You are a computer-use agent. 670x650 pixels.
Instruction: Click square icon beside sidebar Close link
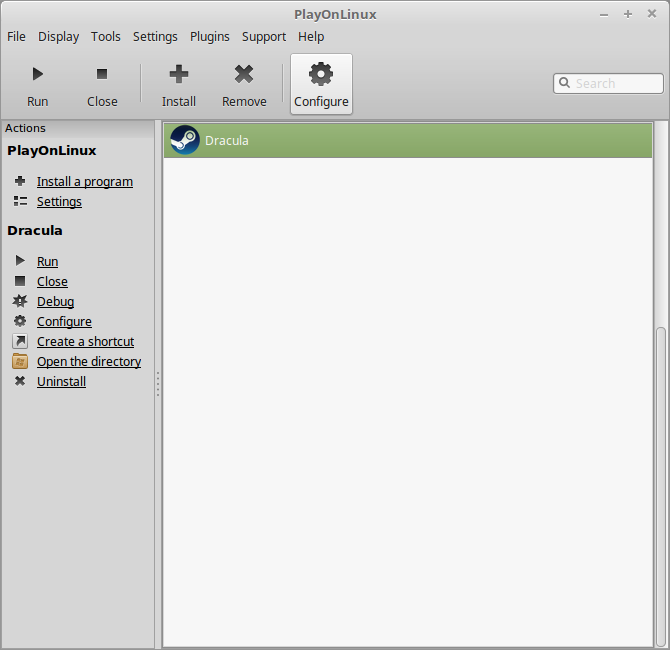coord(20,281)
